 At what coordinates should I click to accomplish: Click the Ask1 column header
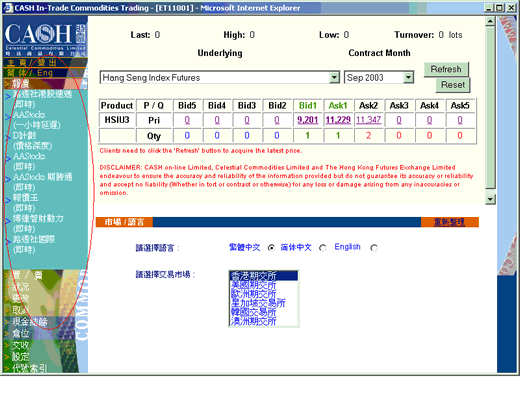[x=338, y=105]
